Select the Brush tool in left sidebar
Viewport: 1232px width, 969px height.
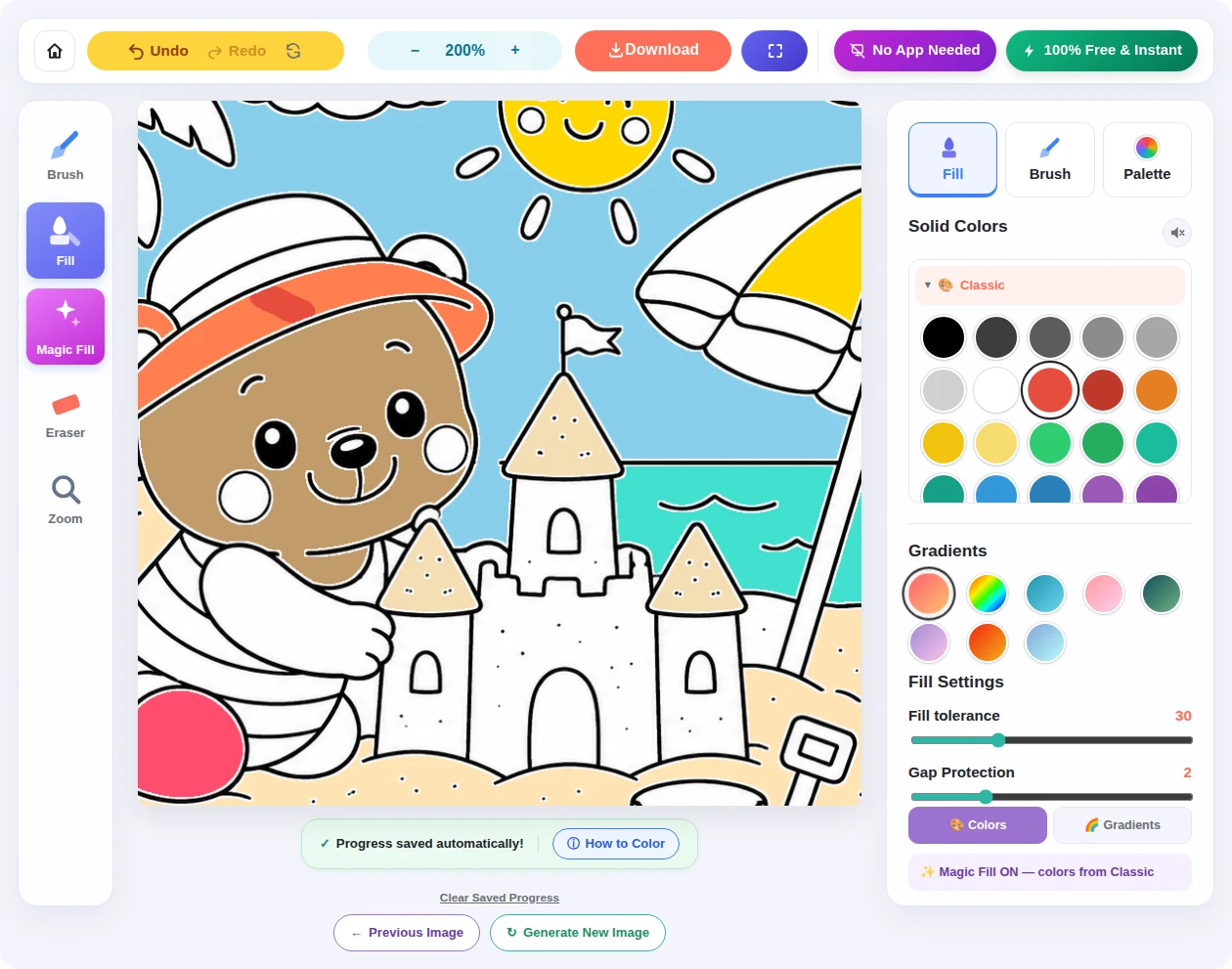pos(66,154)
